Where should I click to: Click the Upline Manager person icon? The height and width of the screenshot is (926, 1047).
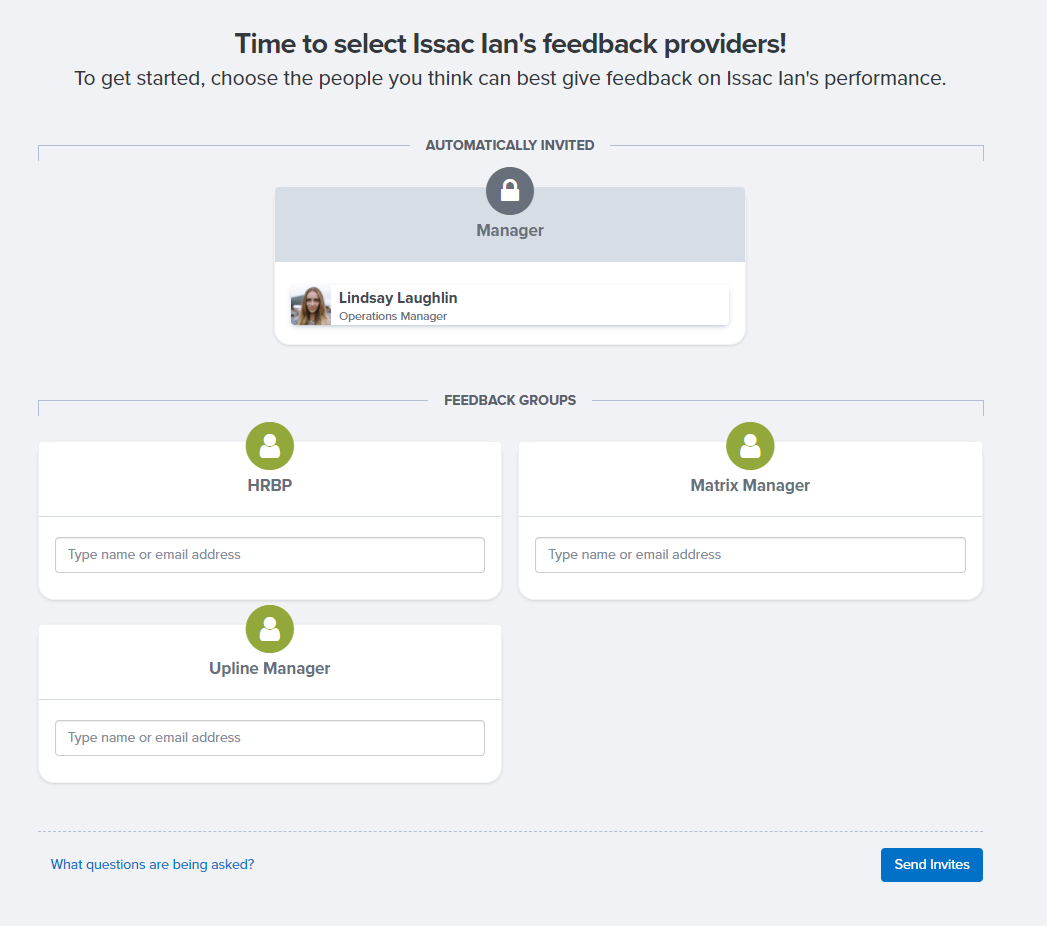click(x=270, y=629)
